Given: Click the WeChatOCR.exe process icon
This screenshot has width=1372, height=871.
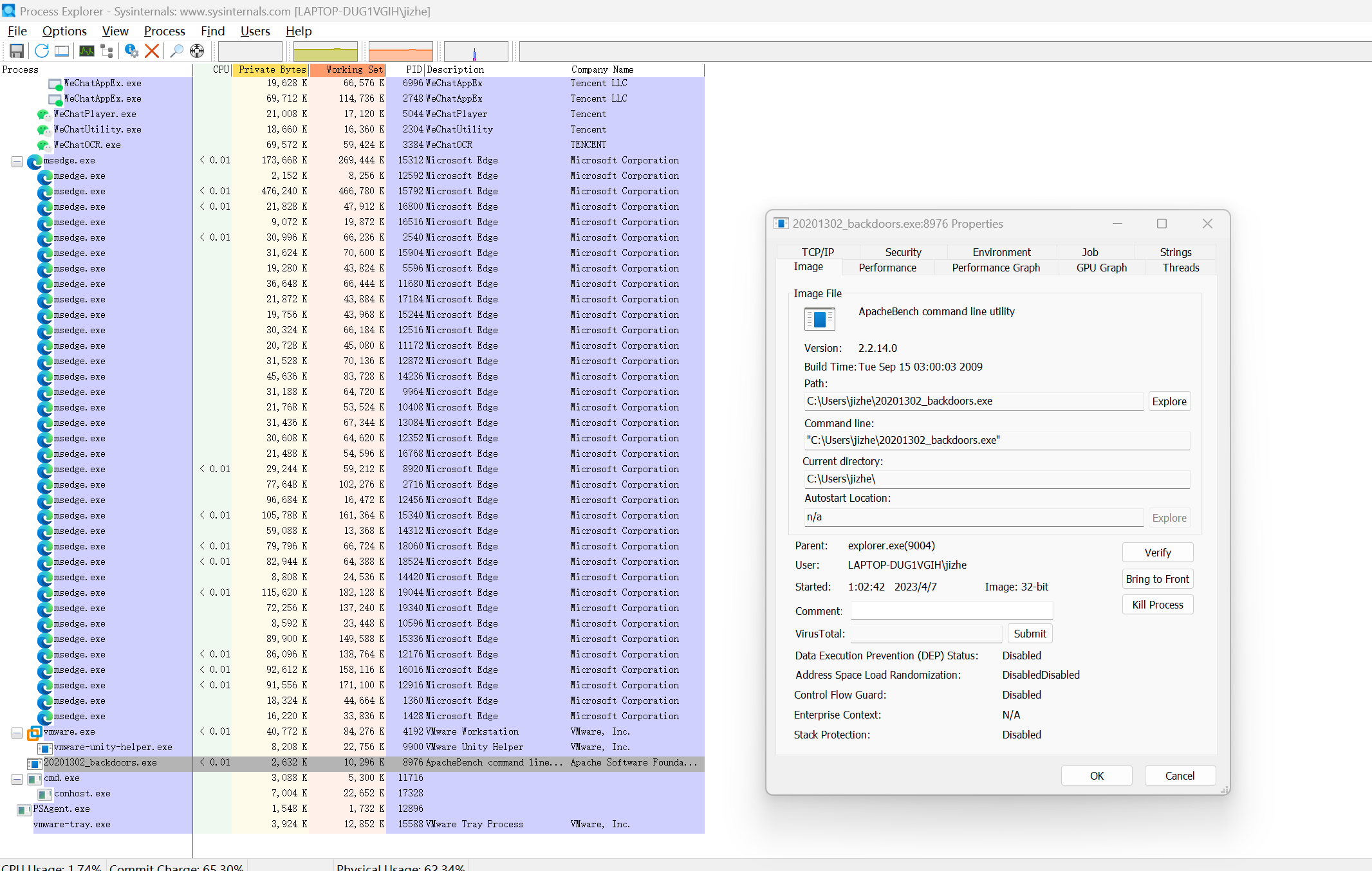Looking at the screenshot, I should (44, 145).
